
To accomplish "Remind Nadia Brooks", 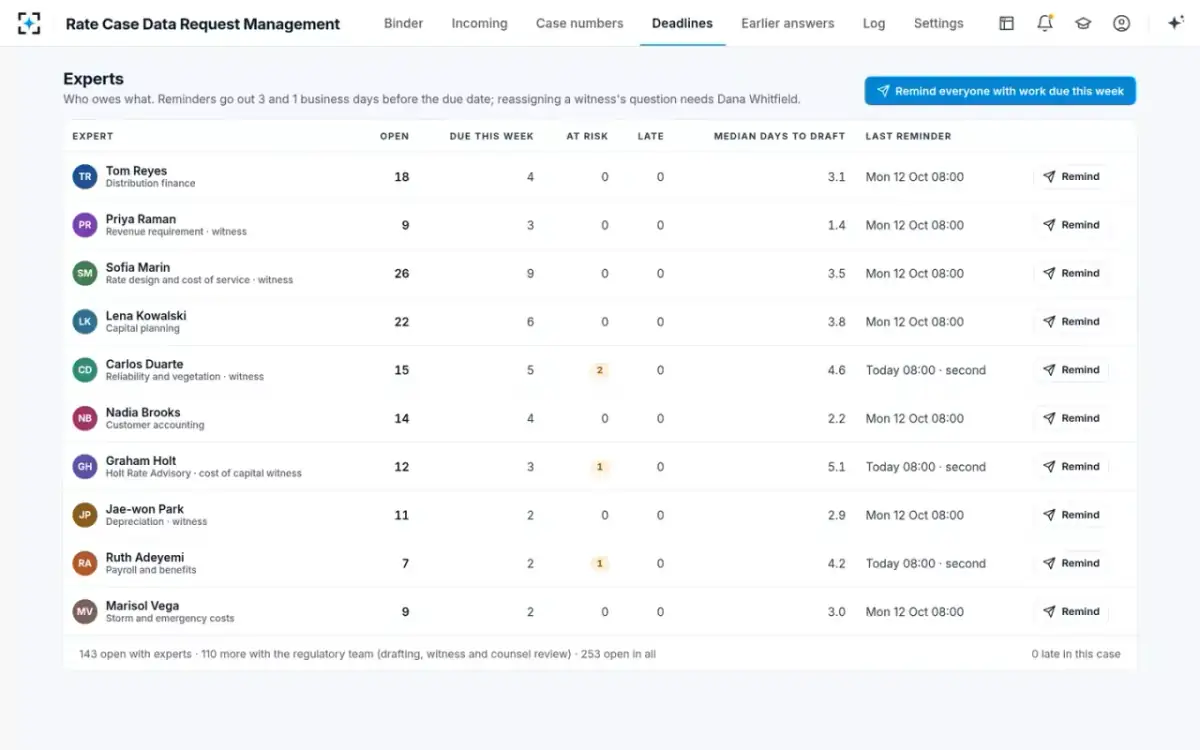I will 1071,418.
